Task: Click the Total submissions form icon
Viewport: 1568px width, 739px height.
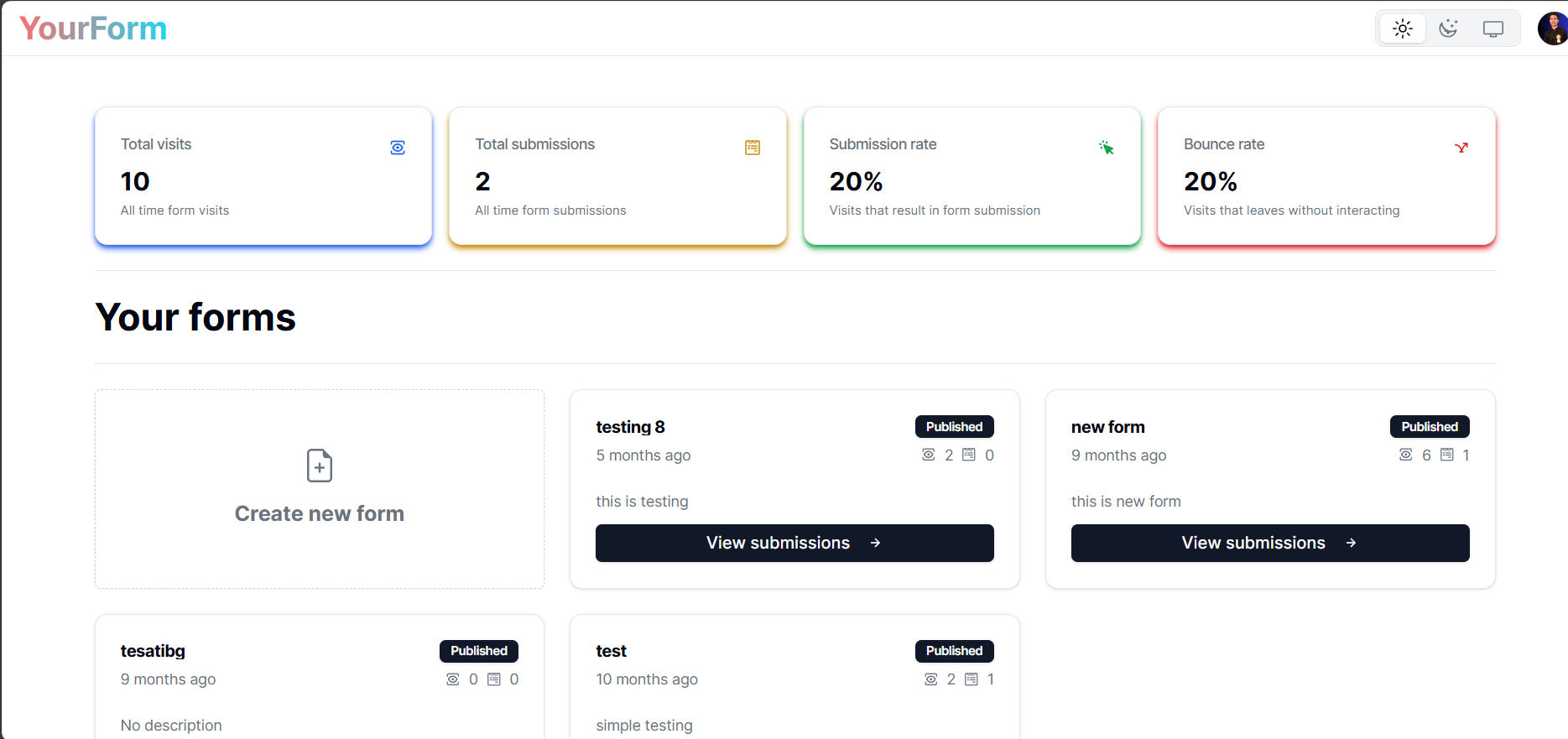Action: point(753,148)
